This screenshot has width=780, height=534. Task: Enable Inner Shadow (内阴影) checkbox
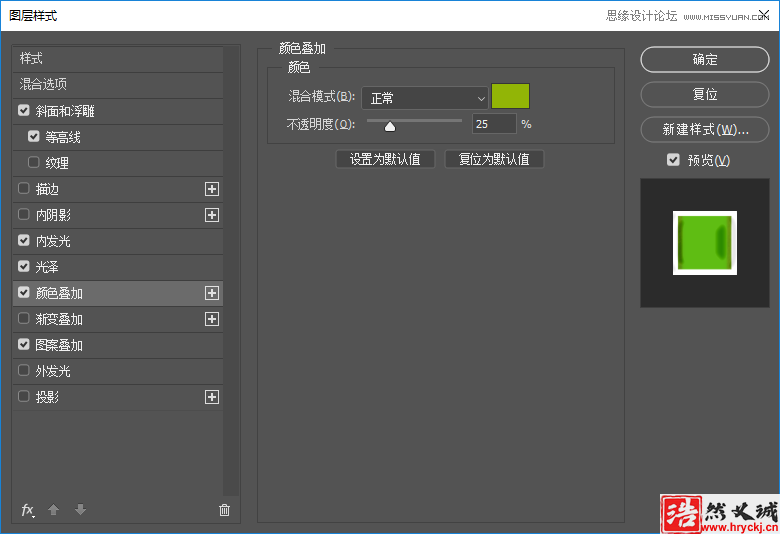(23, 214)
